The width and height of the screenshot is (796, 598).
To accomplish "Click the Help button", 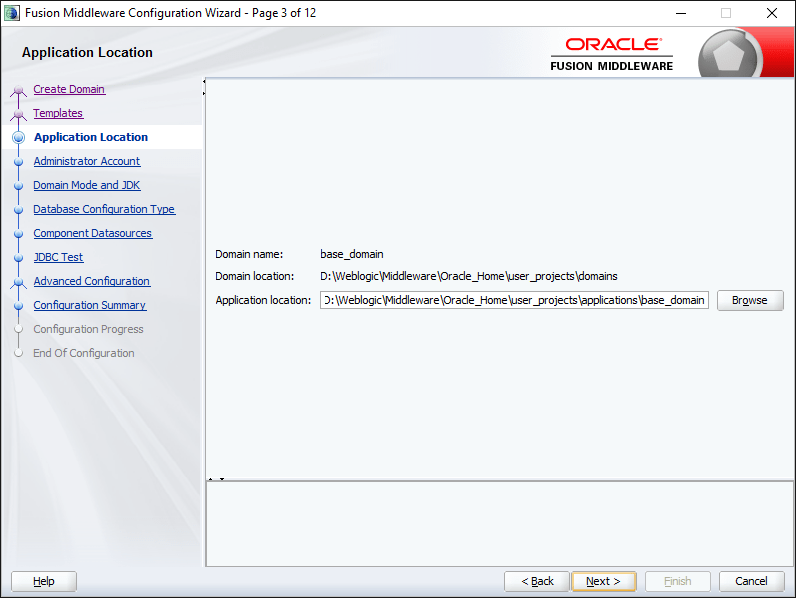I will click(x=44, y=581).
